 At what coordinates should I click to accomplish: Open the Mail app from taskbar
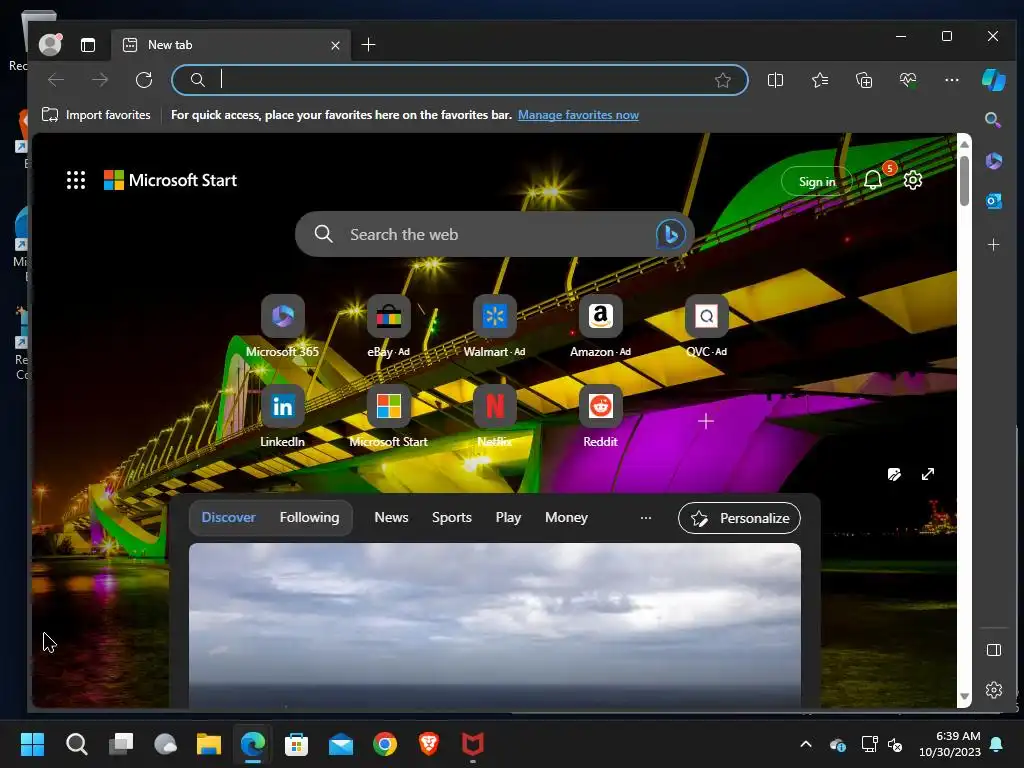(341, 744)
